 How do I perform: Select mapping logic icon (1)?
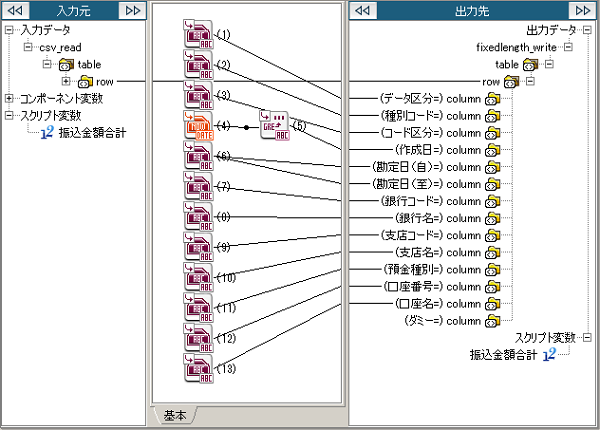tap(199, 34)
